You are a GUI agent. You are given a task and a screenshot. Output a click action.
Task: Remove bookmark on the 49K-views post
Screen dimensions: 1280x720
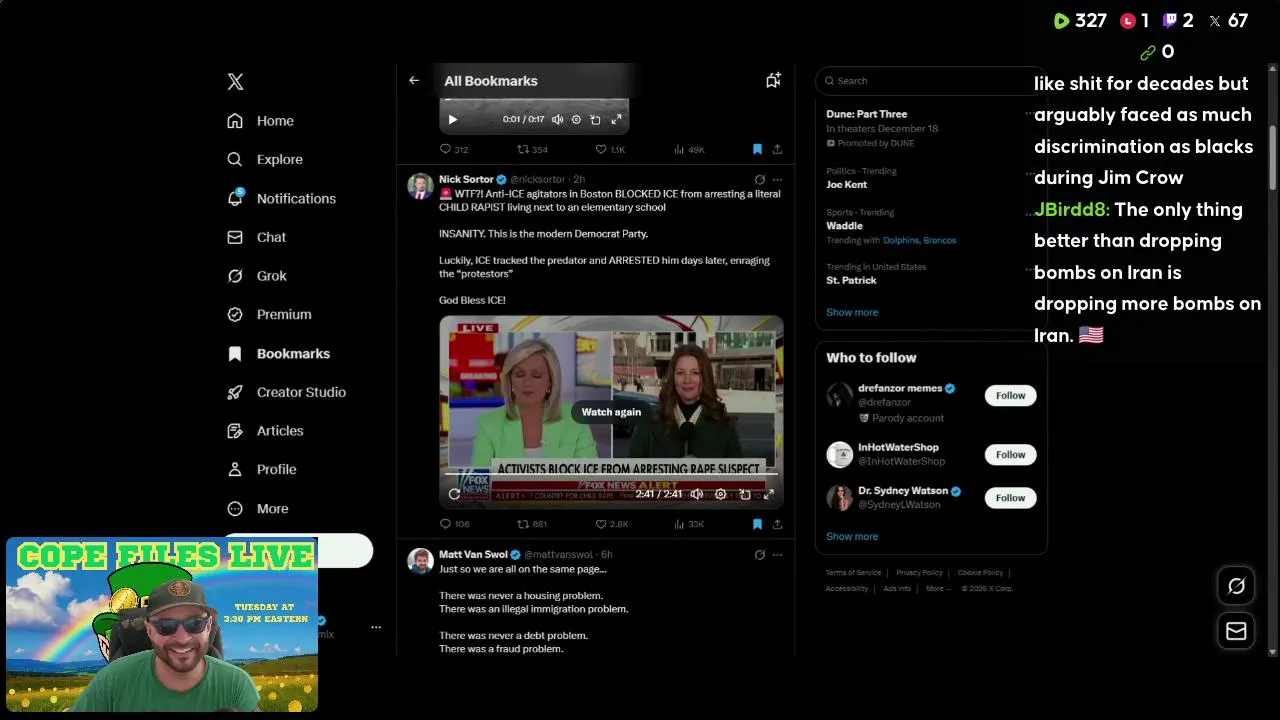[x=757, y=149]
